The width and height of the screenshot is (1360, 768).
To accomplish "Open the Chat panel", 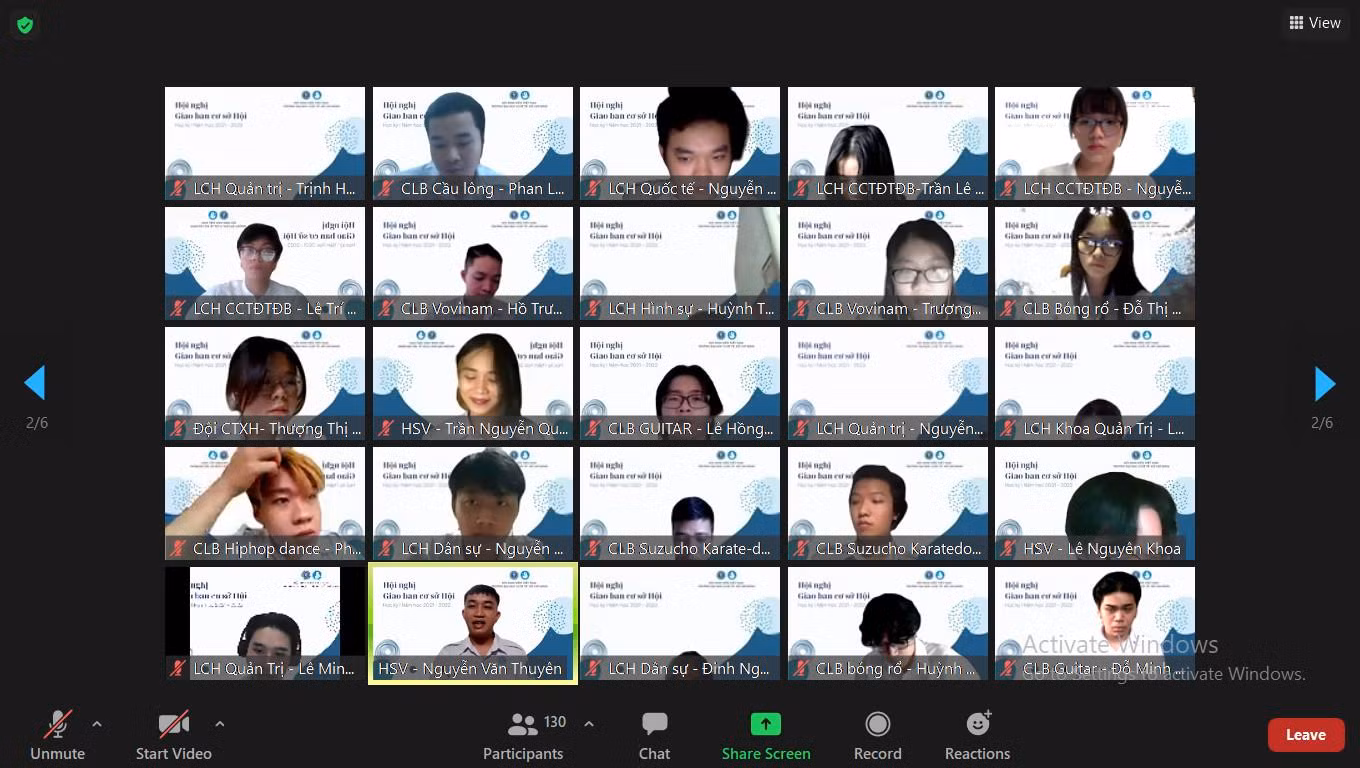I will tap(655, 736).
